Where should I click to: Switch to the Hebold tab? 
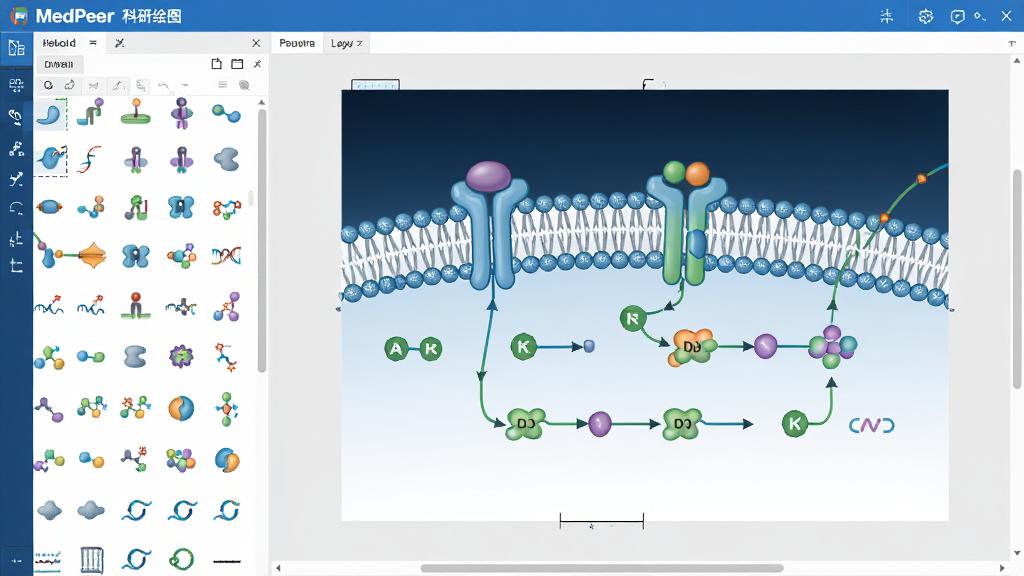[59, 43]
